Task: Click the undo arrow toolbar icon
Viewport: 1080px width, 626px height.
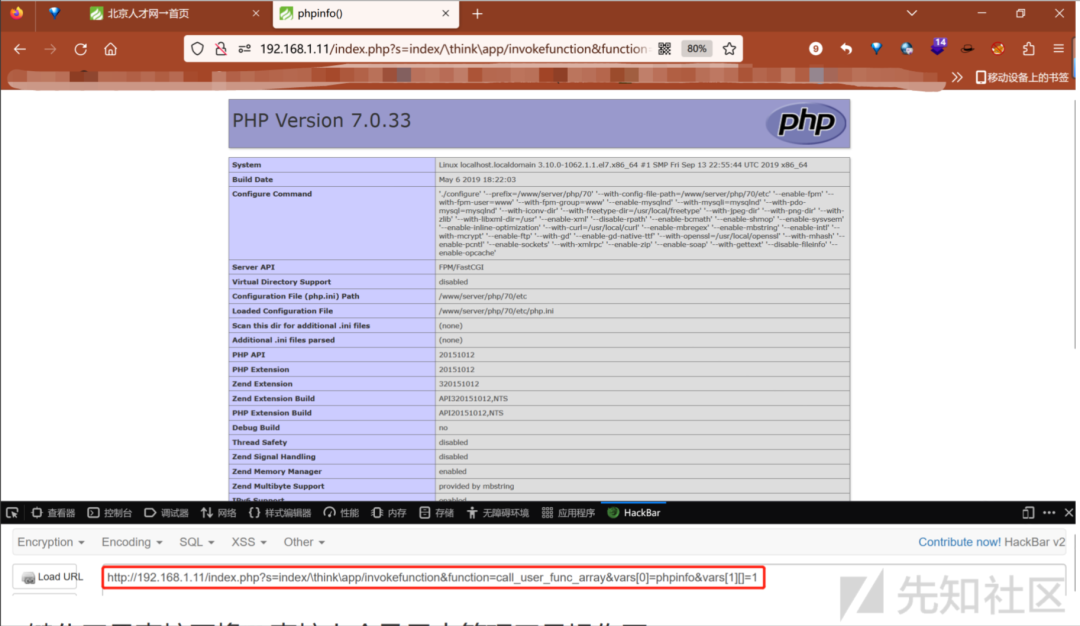Action: click(x=846, y=49)
